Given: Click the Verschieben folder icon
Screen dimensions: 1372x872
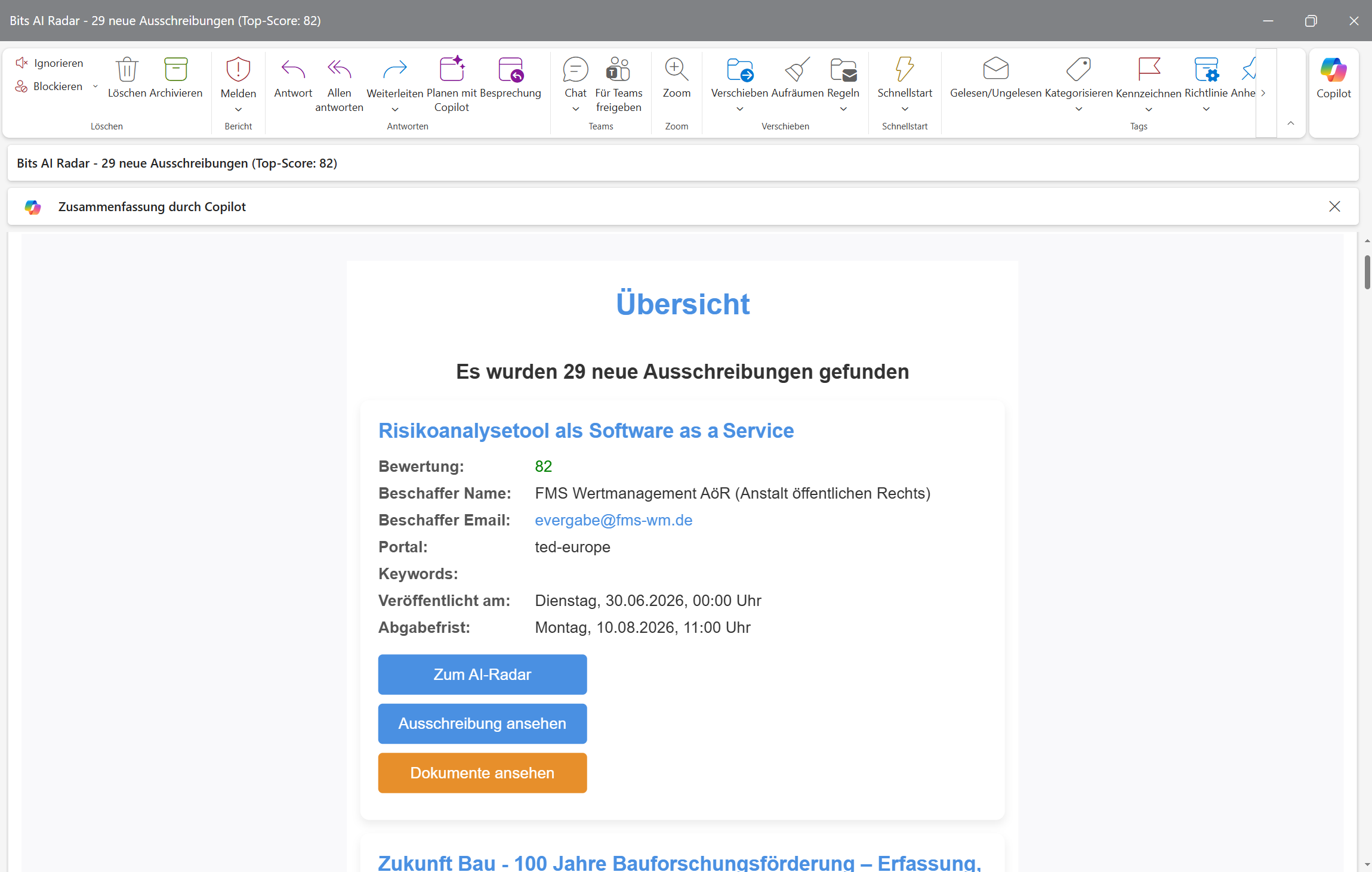Looking at the screenshot, I should [x=740, y=70].
